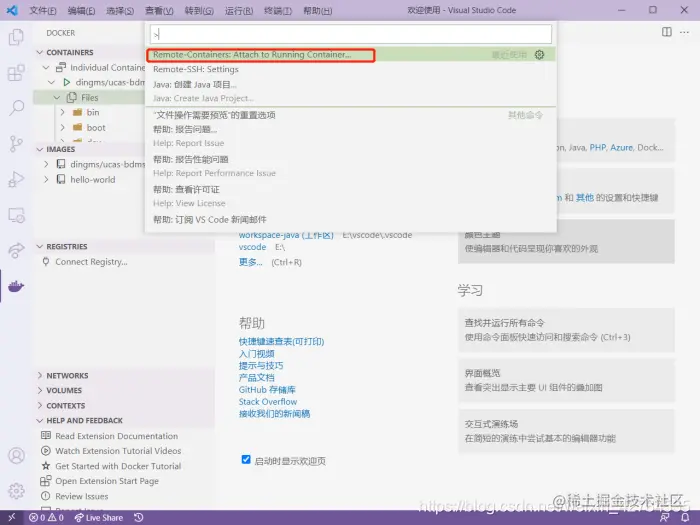Open Source Control view icon
700x525 pixels.
tap(16, 143)
